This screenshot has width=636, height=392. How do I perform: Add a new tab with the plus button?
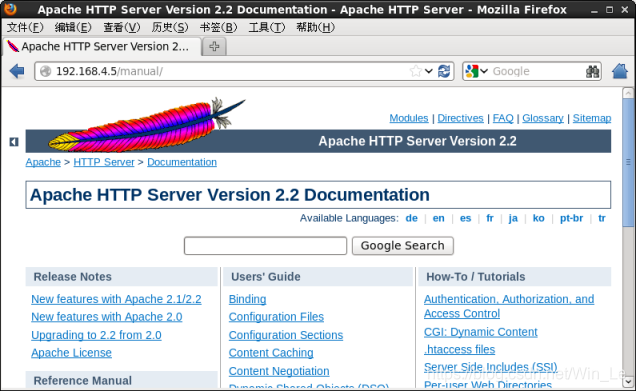[x=214, y=47]
